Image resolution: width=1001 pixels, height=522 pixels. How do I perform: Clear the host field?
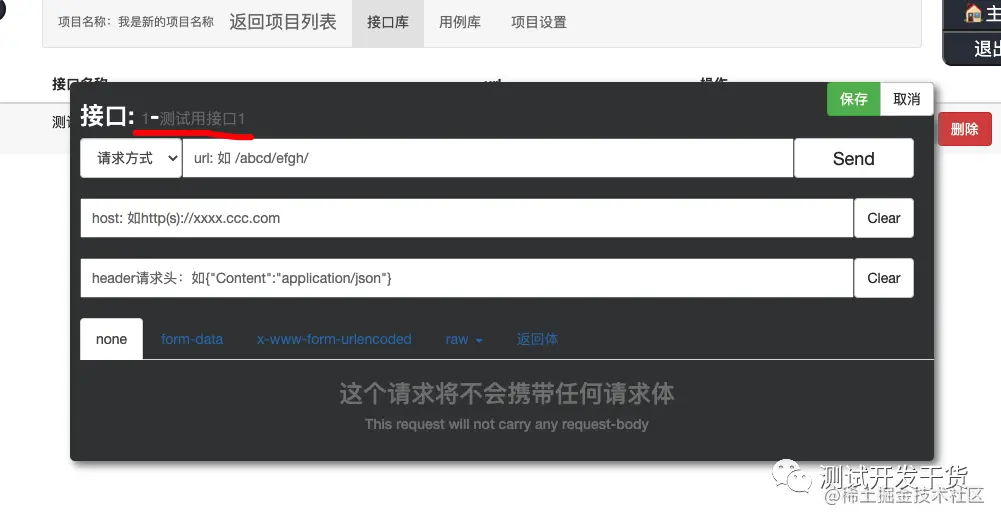point(884,218)
